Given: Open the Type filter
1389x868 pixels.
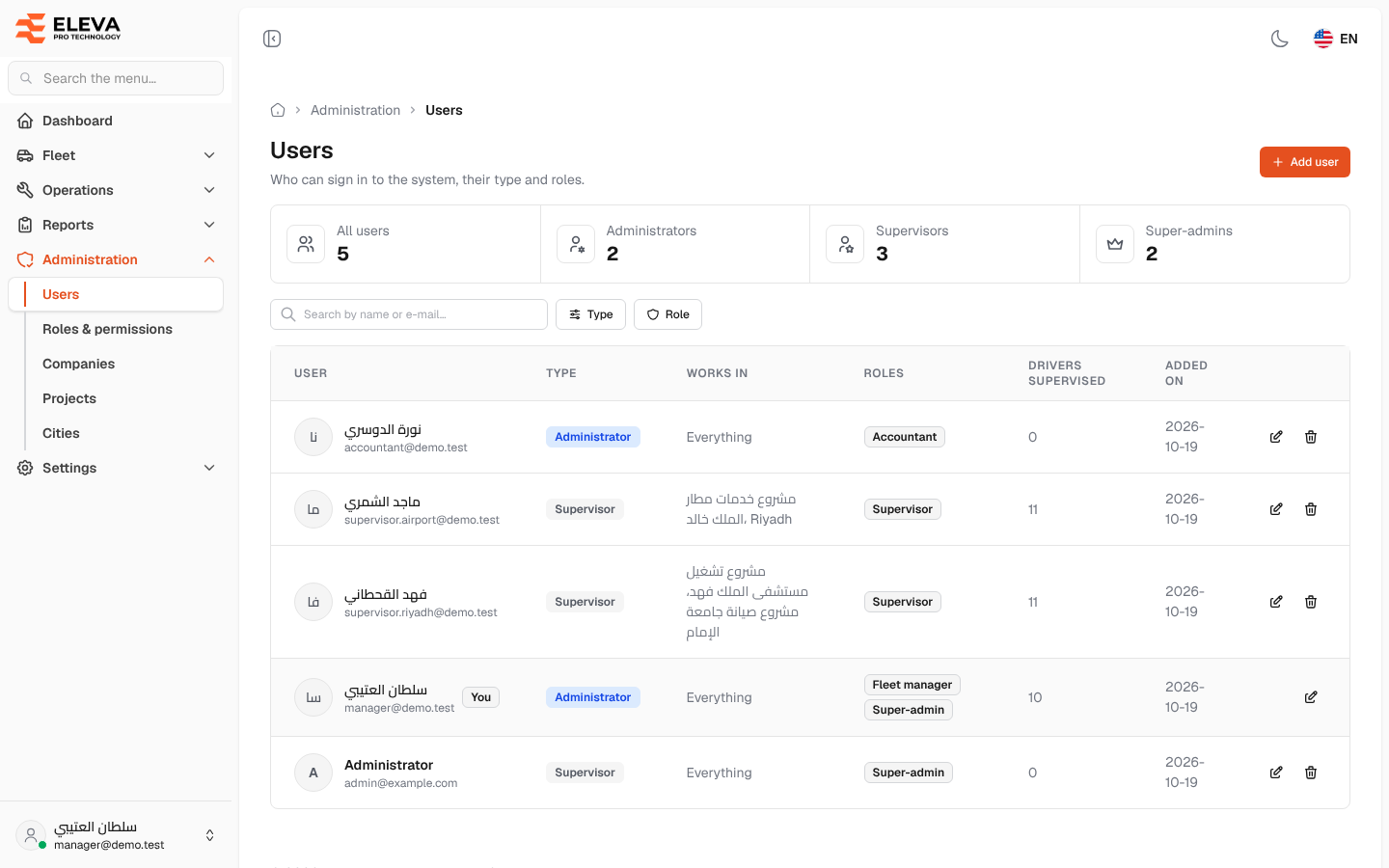Looking at the screenshot, I should pos(590,314).
